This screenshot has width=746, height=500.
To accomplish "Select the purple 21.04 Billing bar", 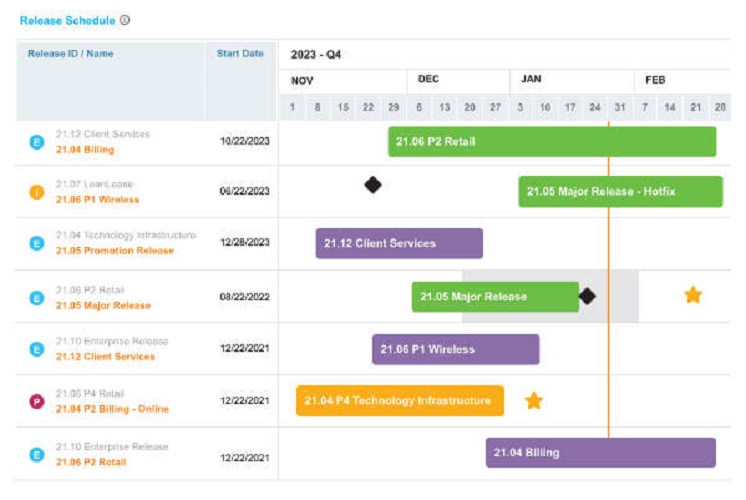I will (x=600, y=452).
